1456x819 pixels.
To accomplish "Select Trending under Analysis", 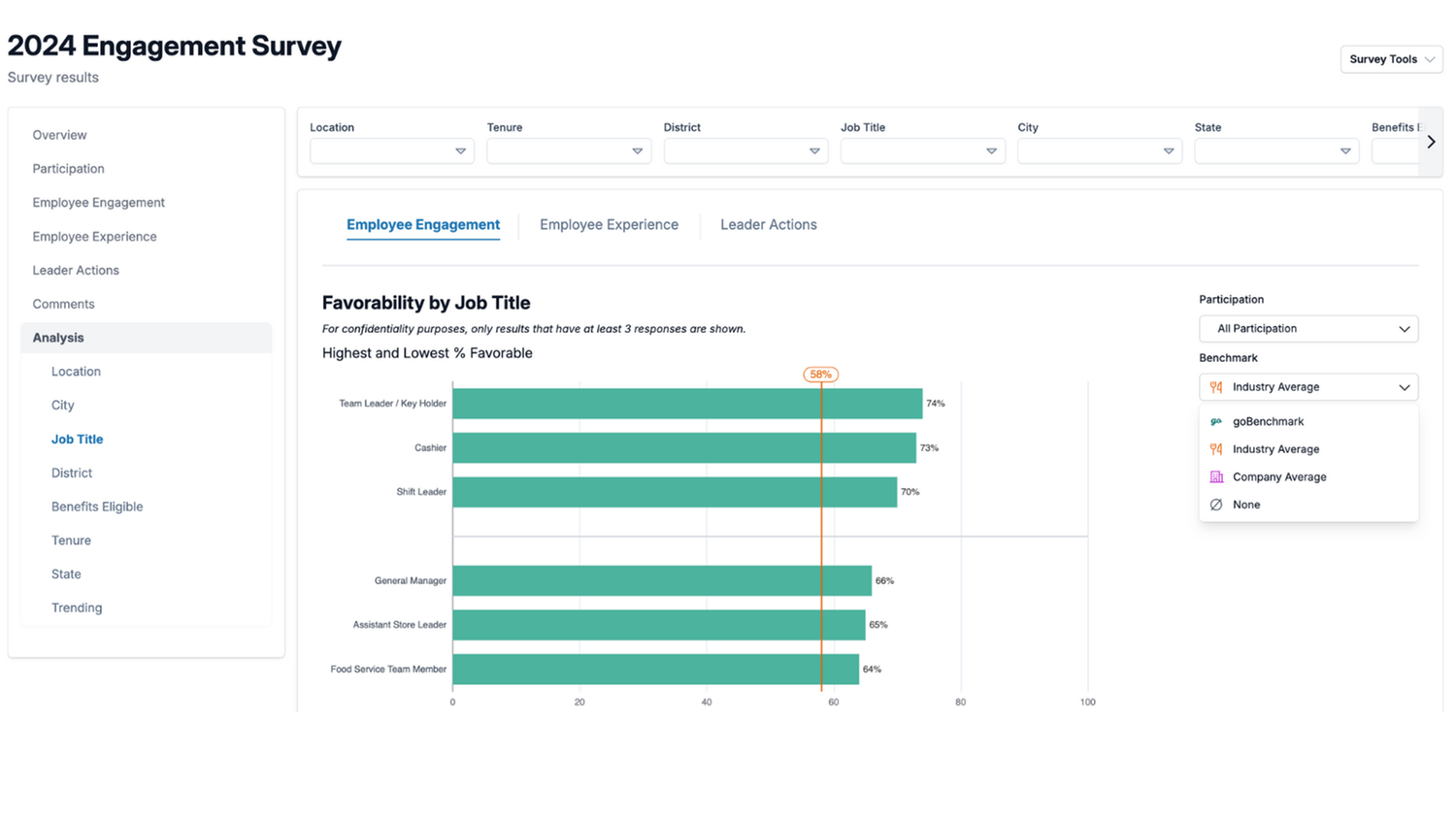I will [x=76, y=607].
